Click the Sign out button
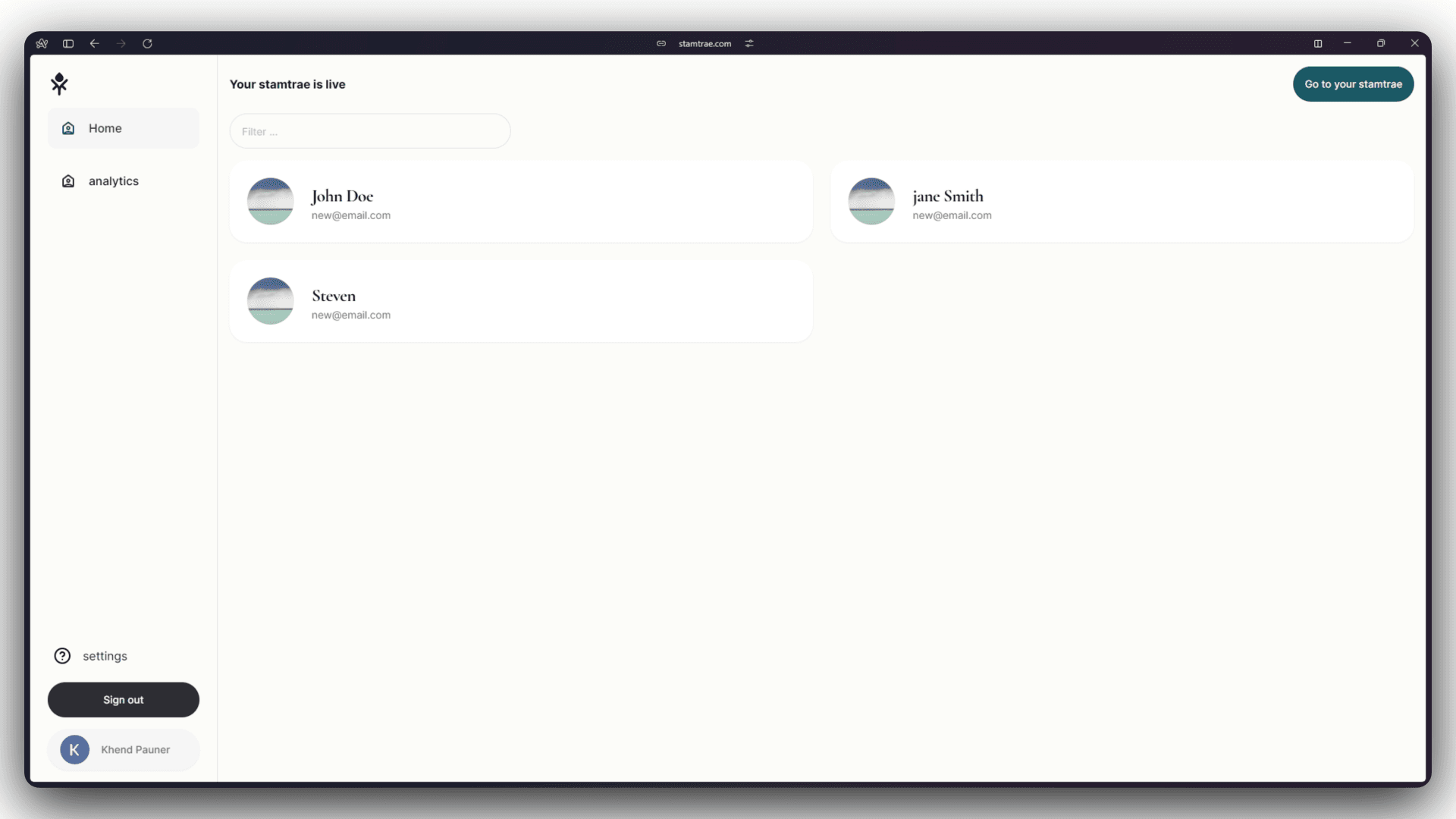The image size is (1456, 819). click(x=124, y=700)
